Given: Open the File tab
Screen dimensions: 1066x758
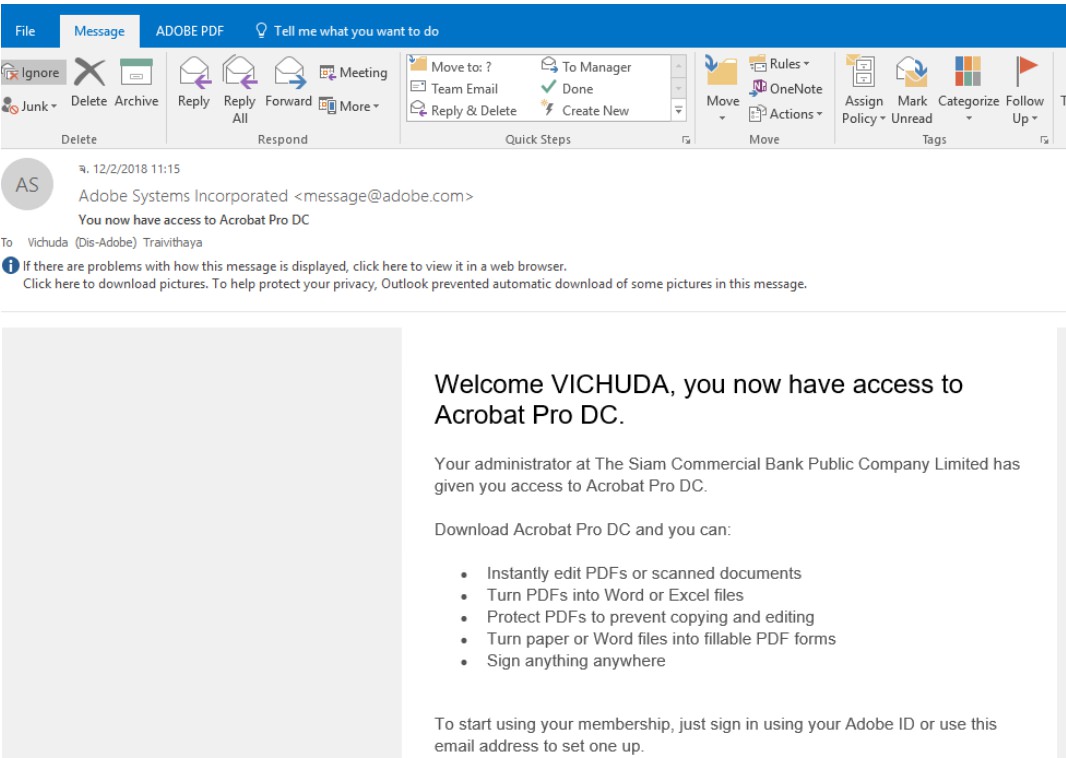Looking at the screenshot, I should [x=25, y=31].
